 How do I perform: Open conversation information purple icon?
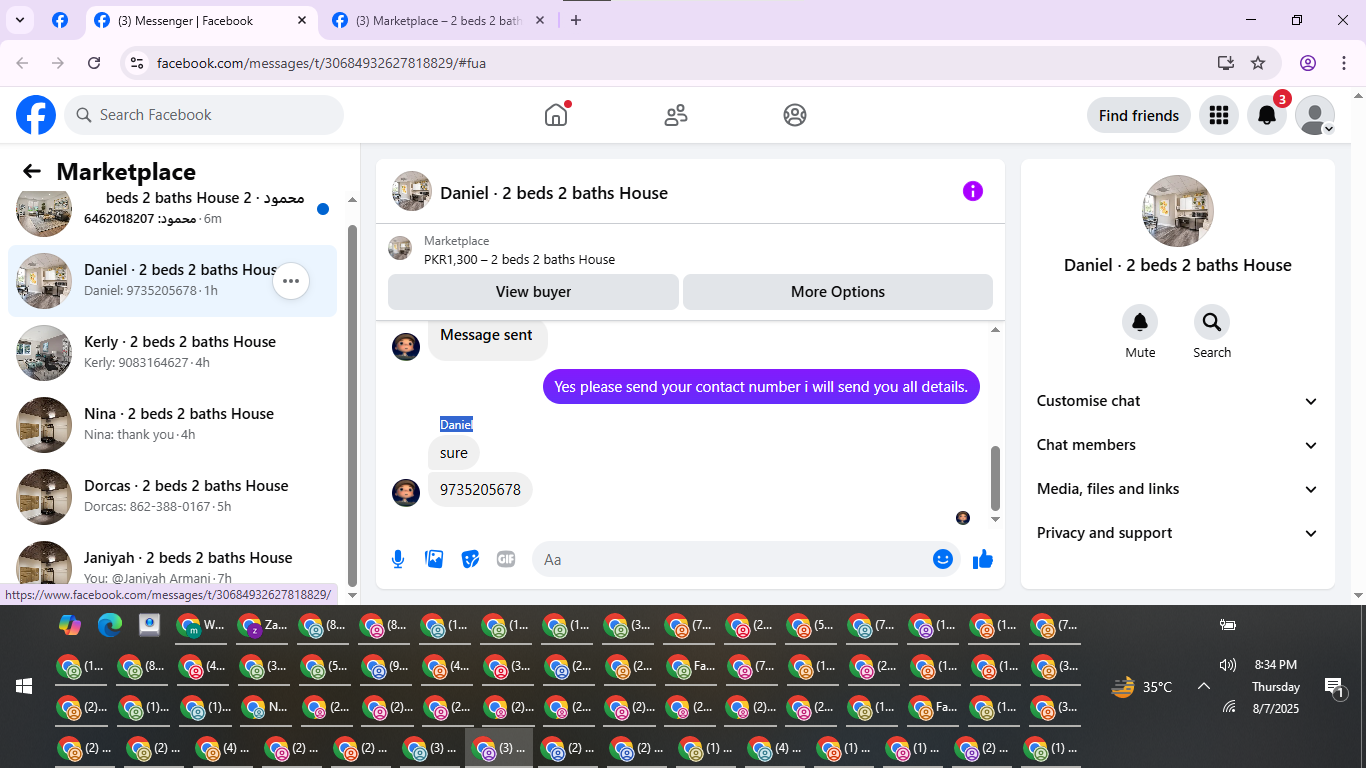973,191
